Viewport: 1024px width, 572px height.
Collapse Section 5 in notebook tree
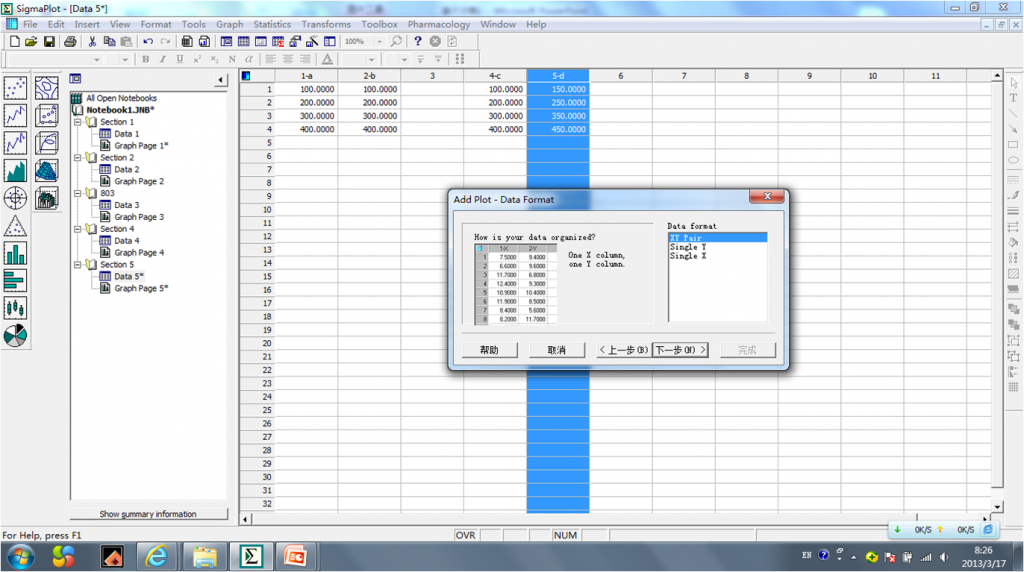pos(78,264)
